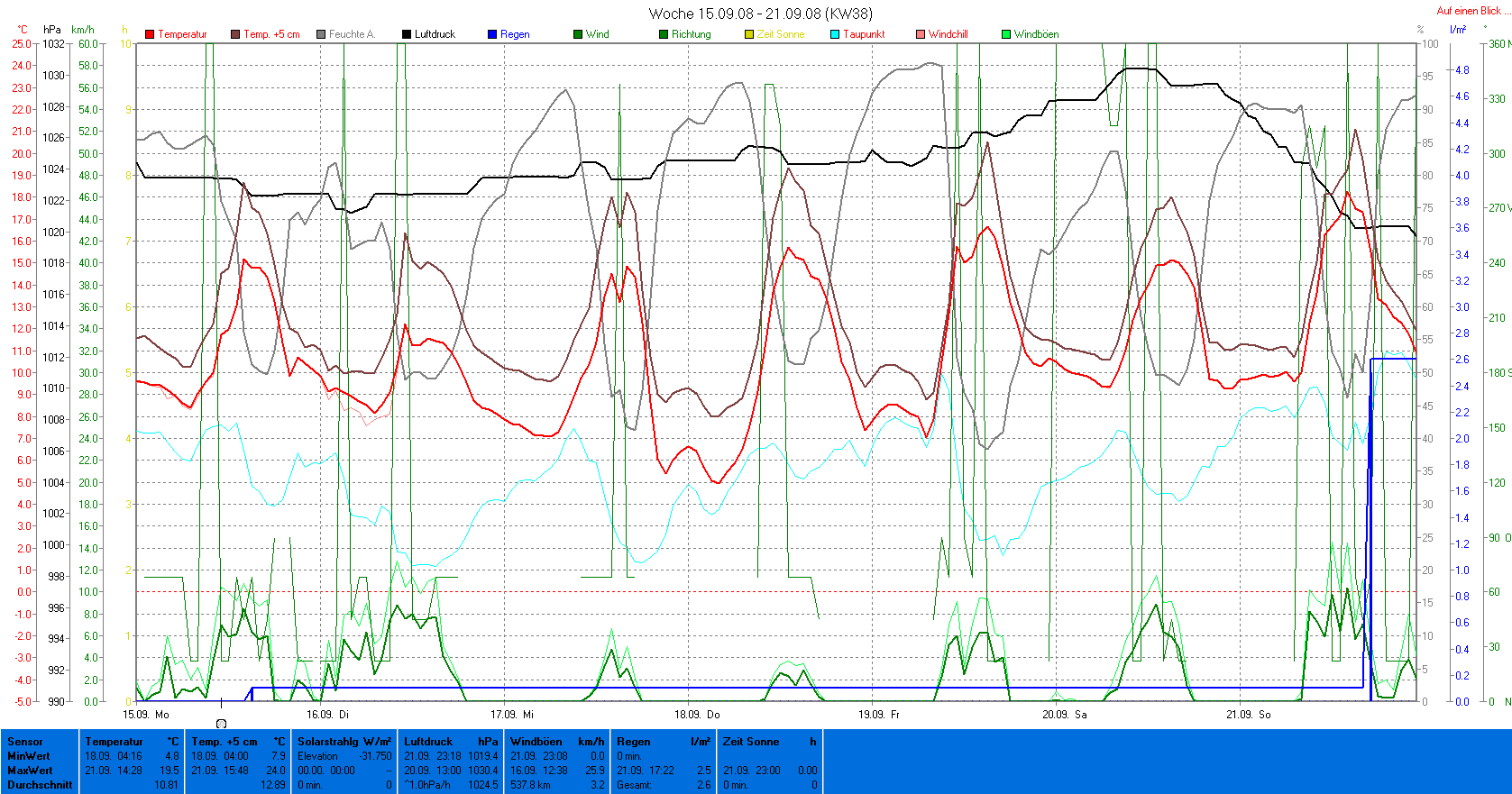Click the bright green Windböen legend square
1512x794 pixels.
1006,34
